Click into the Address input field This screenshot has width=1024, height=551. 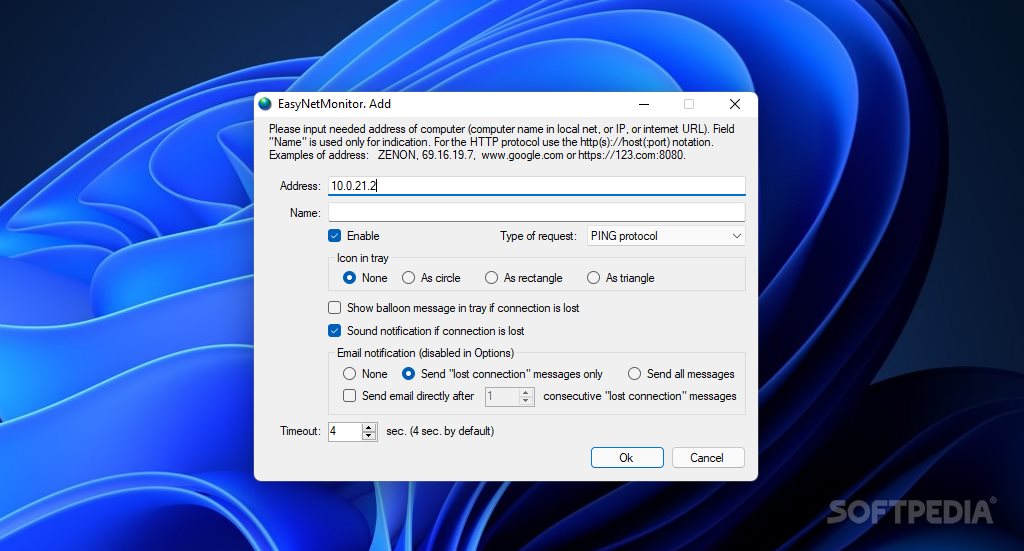[536, 185]
